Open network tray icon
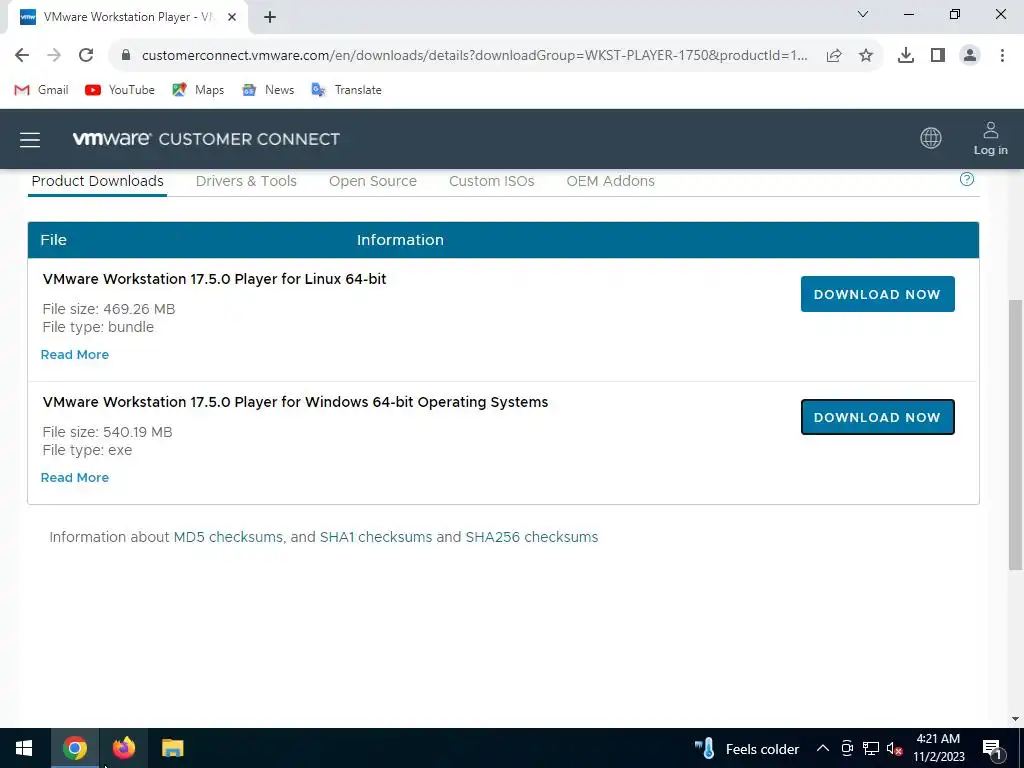The height and width of the screenshot is (768, 1024). [871, 748]
